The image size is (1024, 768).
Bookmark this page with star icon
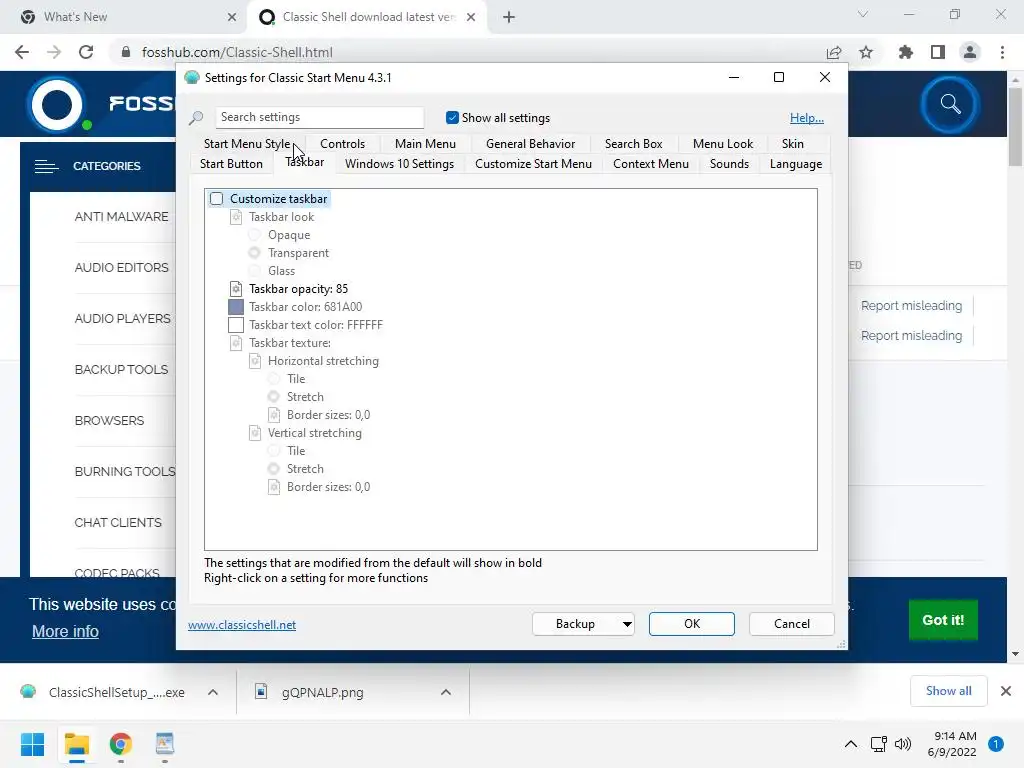pyautogui.click(x=866, y=52)
